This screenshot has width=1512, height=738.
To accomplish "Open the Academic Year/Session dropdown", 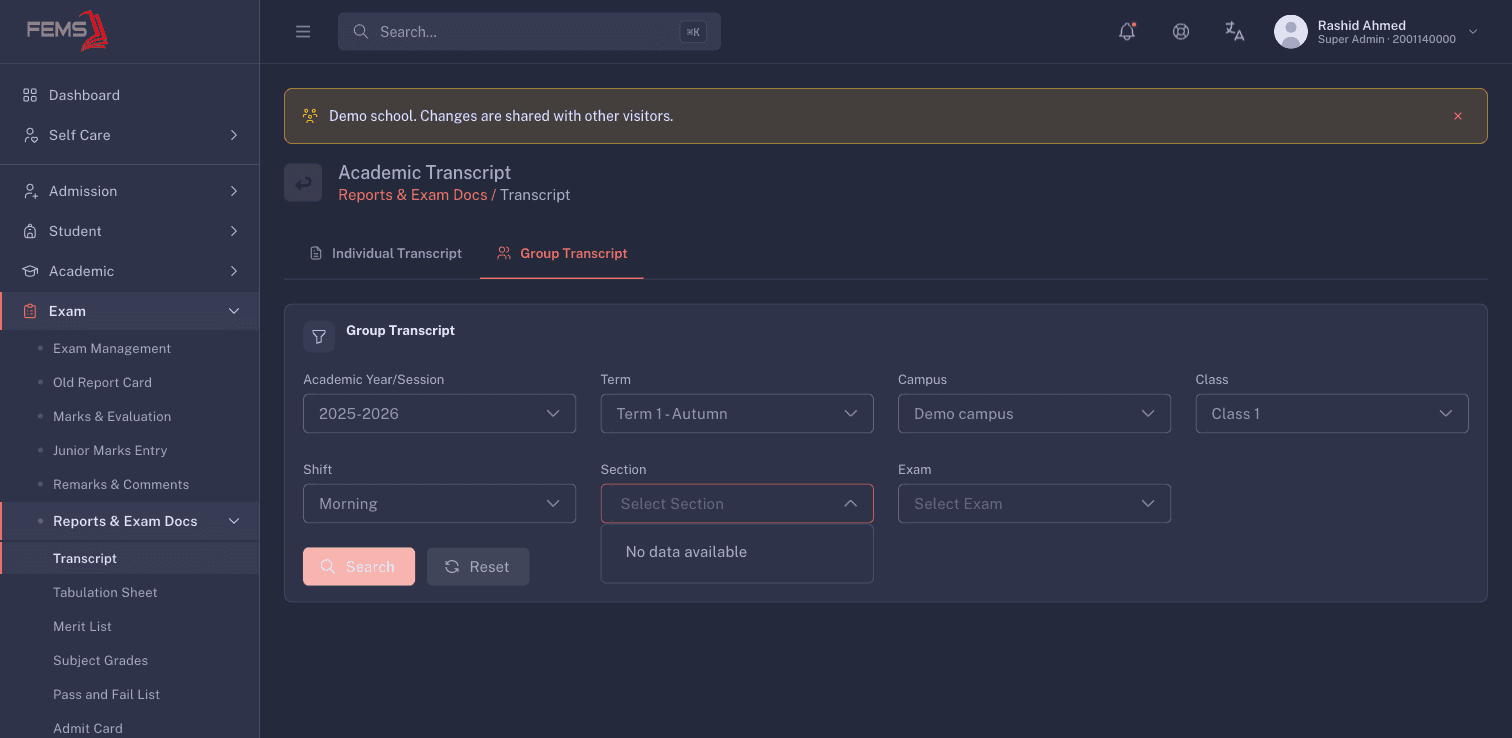I will [439, 414].
